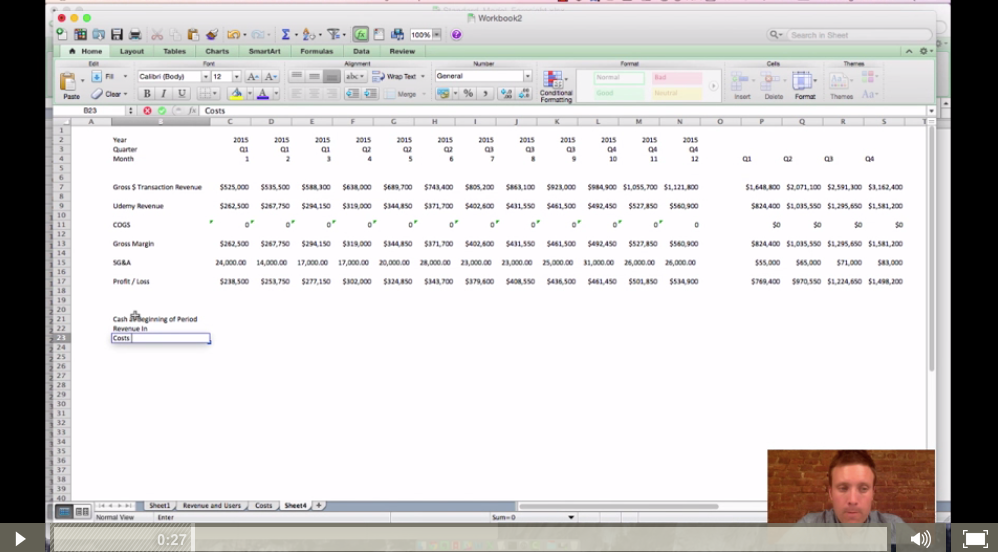Open AutoSum sigma function
The image size is (998, 552).
pyautogui.click(x=286, y=34)
